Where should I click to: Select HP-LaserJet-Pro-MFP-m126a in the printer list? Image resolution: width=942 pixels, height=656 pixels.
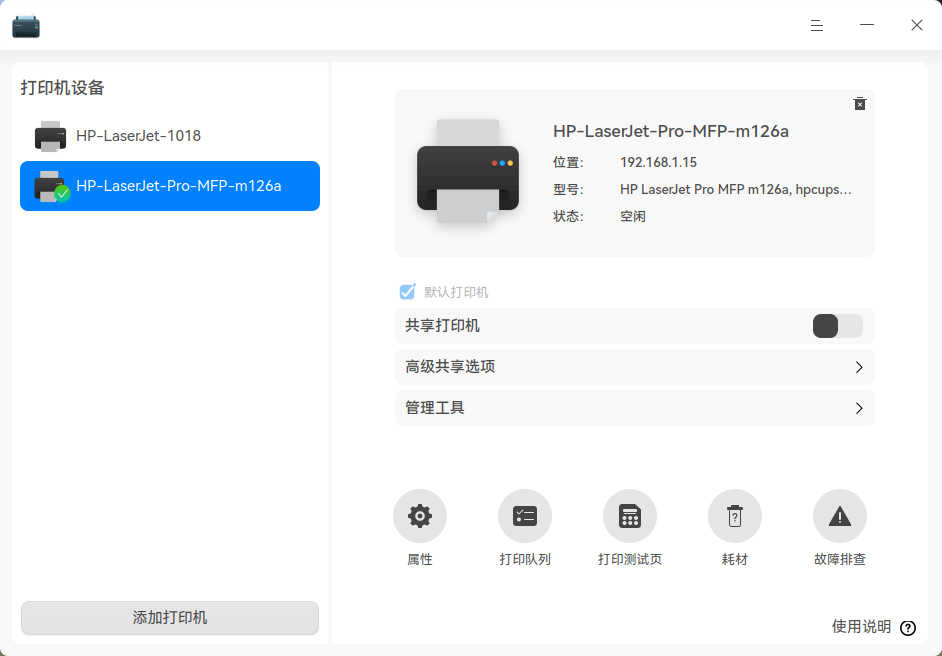click(170, 186)
